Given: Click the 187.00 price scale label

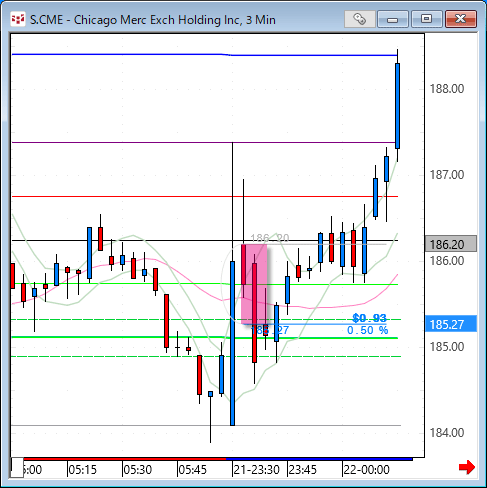Looking at the screenshot, I should [x=447, y=175].
